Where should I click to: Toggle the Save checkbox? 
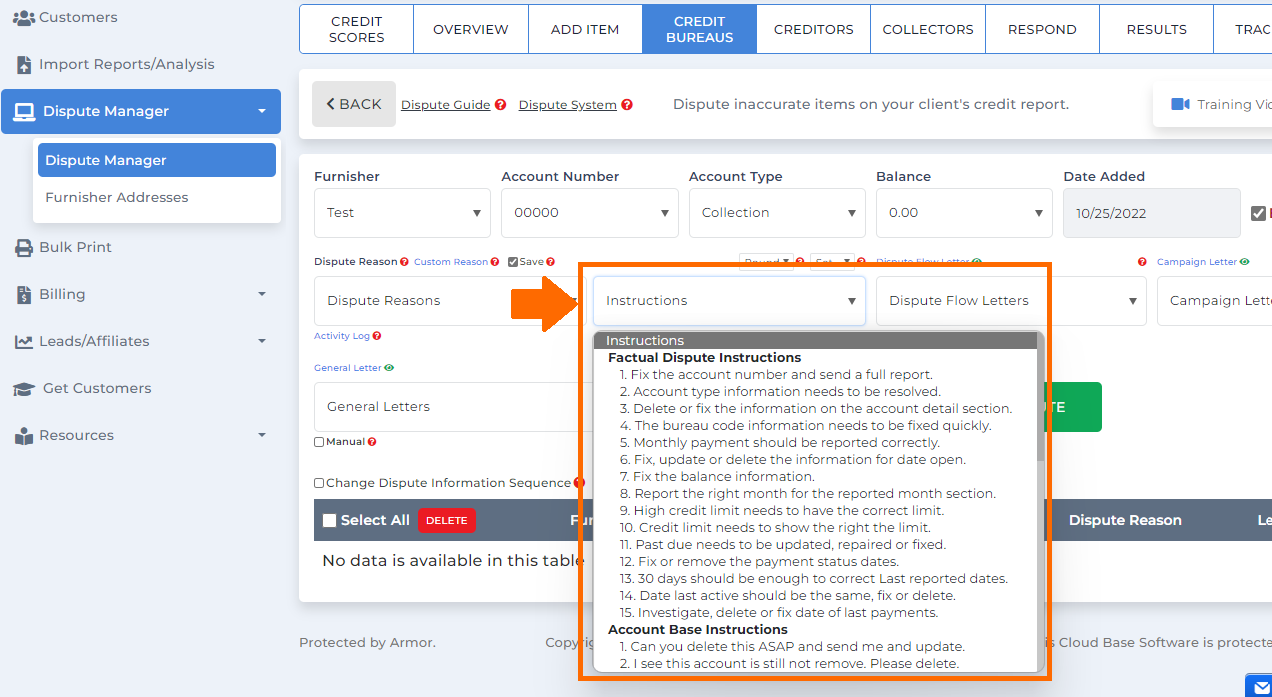click(513, 262)
